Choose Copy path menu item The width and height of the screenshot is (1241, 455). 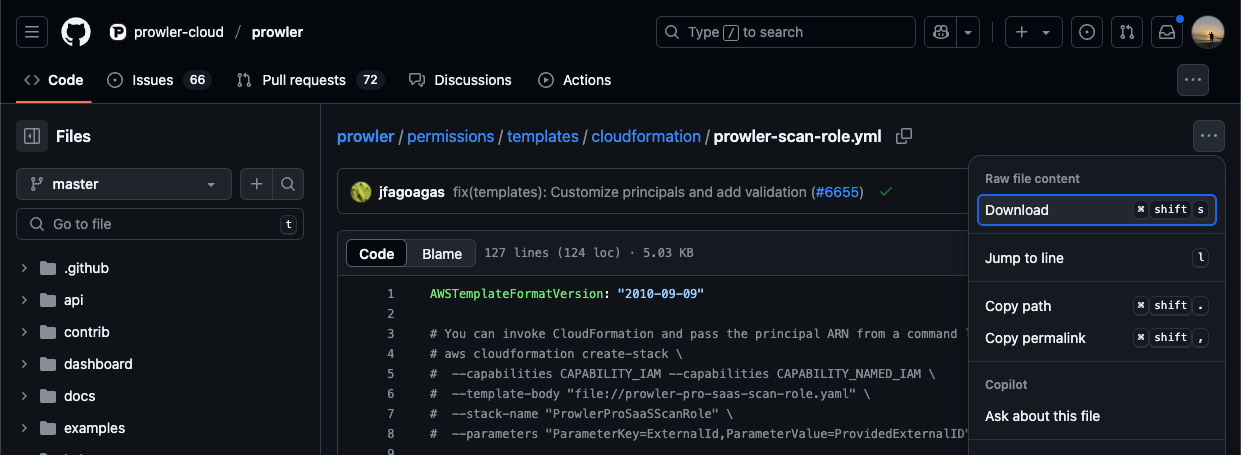click(x=1097, y=306)
